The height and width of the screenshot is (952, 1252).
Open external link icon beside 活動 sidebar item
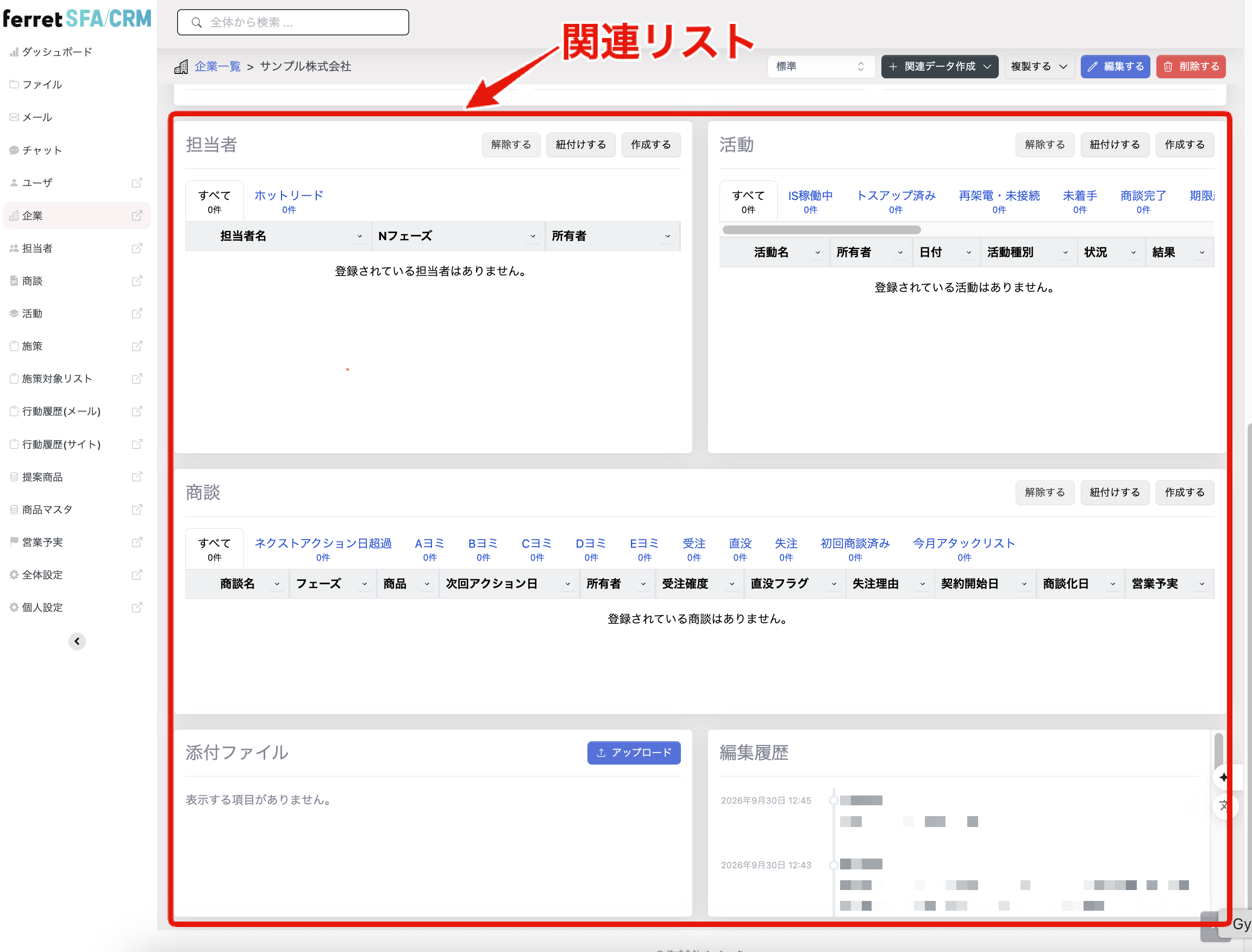[x=136, y=314]
